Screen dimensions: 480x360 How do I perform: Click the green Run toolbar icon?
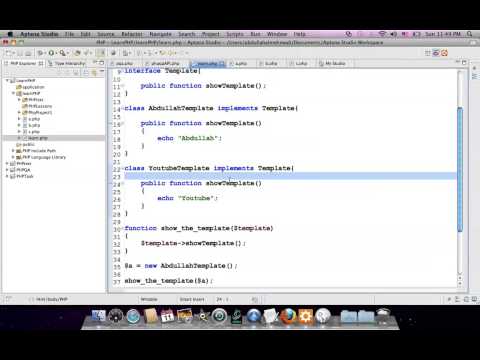pos(51,53)
